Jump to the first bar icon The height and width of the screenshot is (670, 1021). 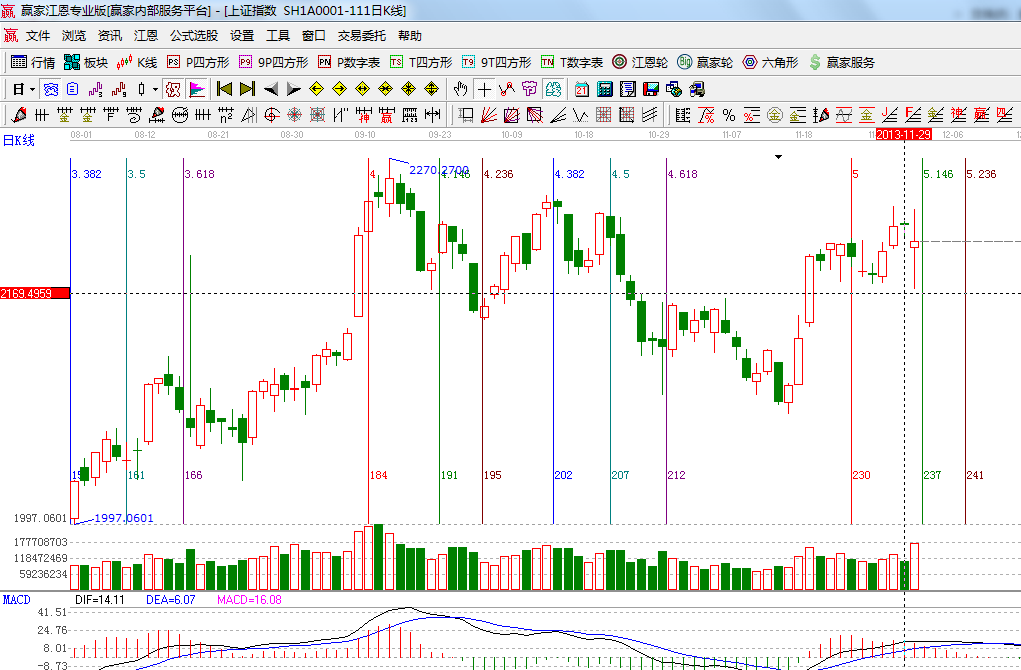[x=224, y=88]
